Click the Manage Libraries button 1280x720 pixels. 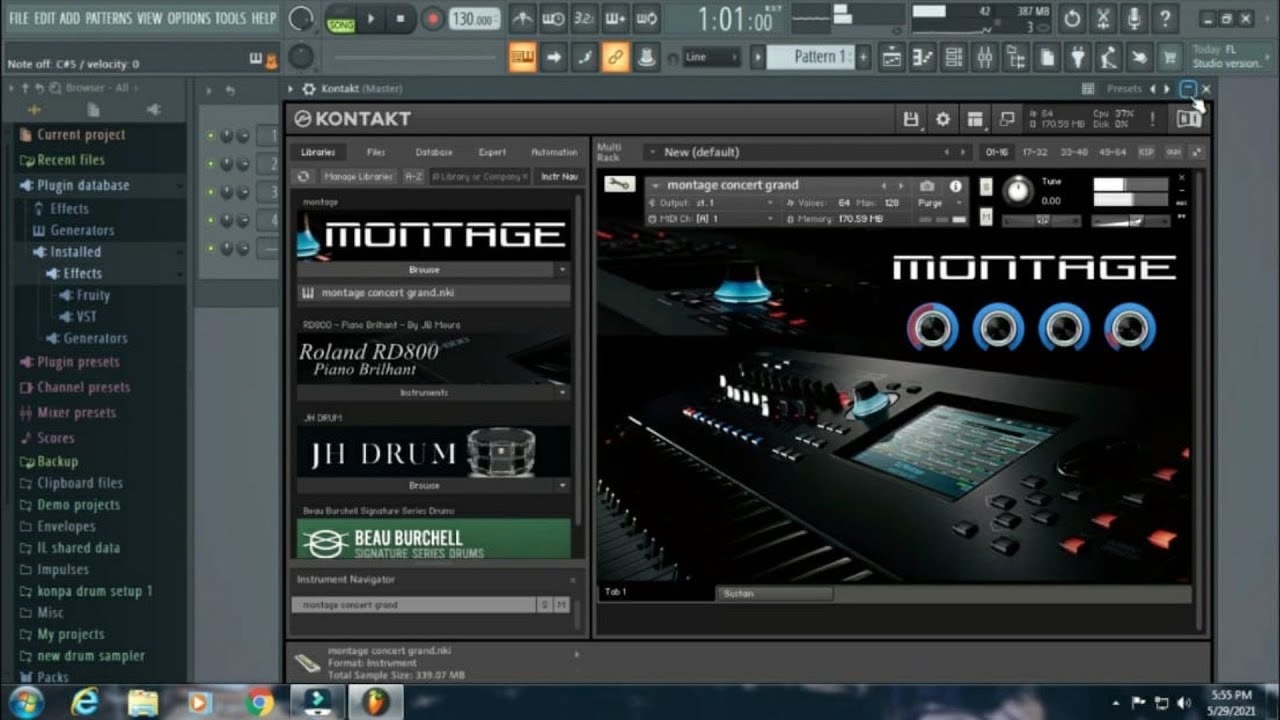(x=358, y=176)
